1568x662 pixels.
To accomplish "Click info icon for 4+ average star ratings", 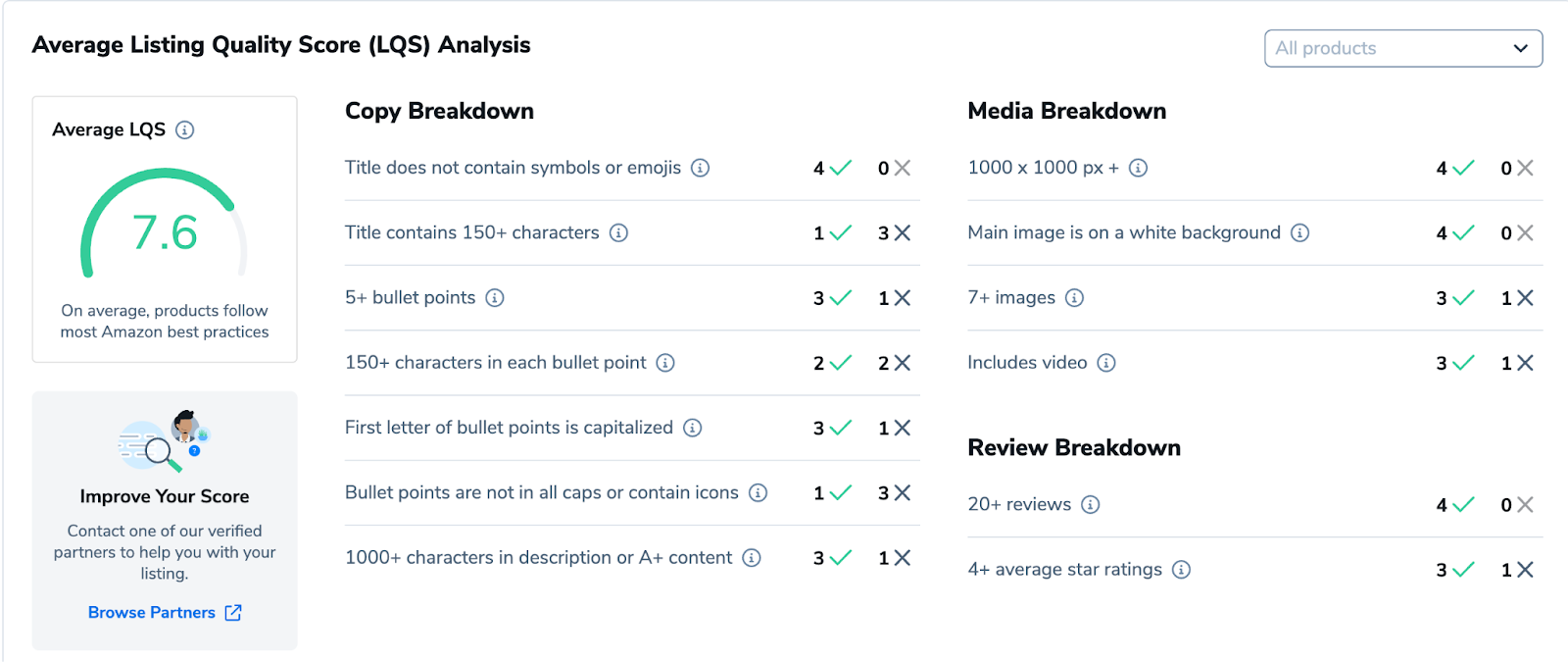I will click(x=1182, y=569).
